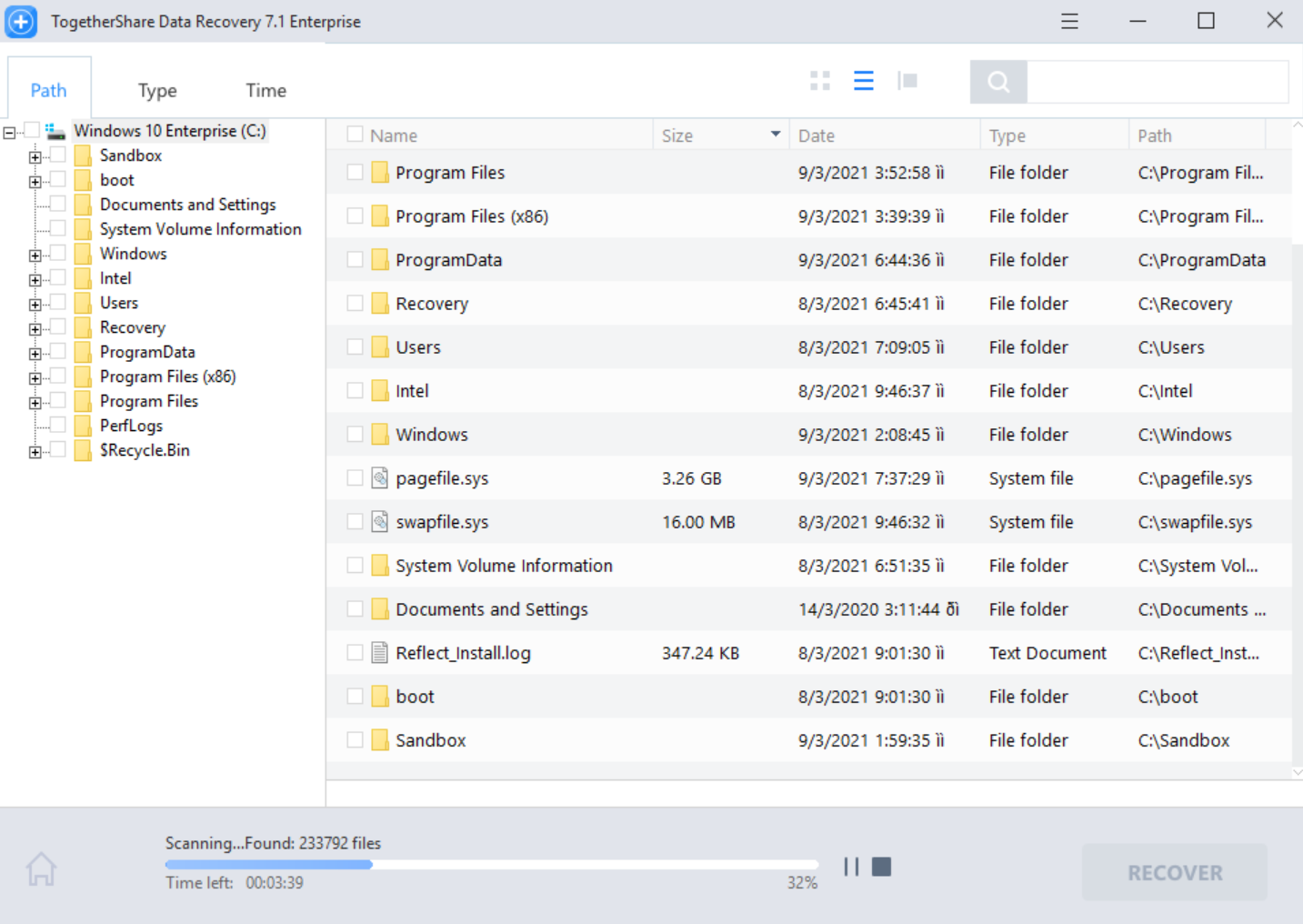The image size is (1303, 924).
Task: Click the swapfile.sys file icon
Action: coord(380,521)
